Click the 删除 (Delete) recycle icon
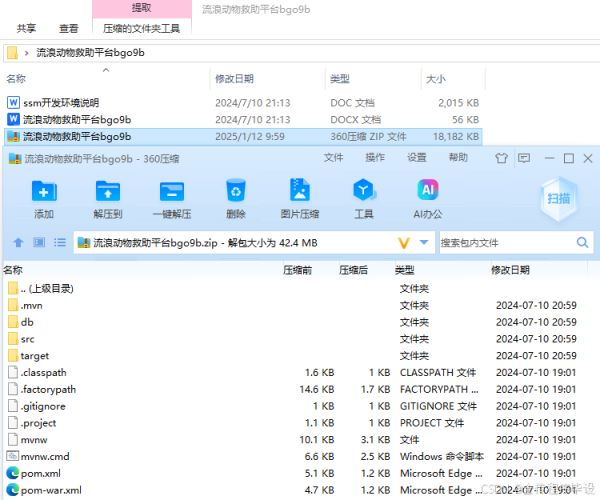600x500 pixels. [x=236, y=190]
